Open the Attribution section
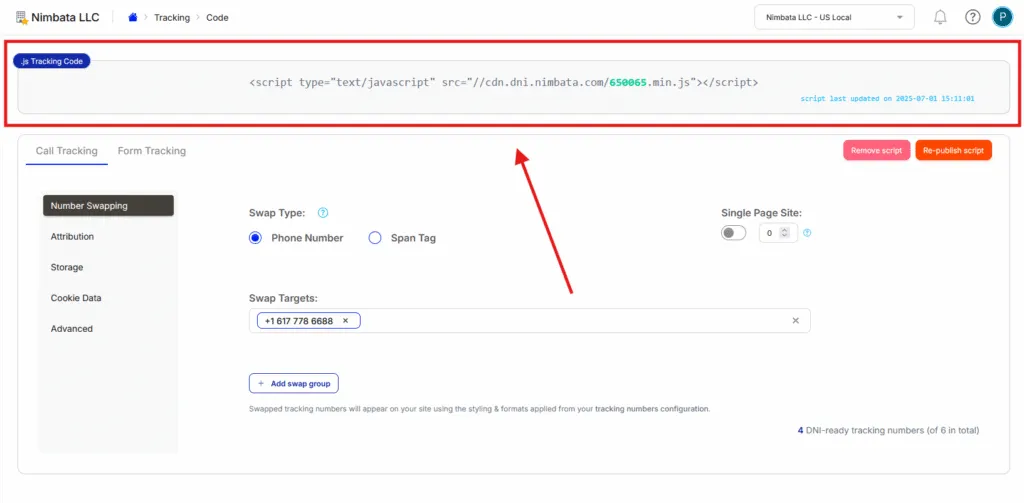This screenshot has height=503, width=1024. 72,236
